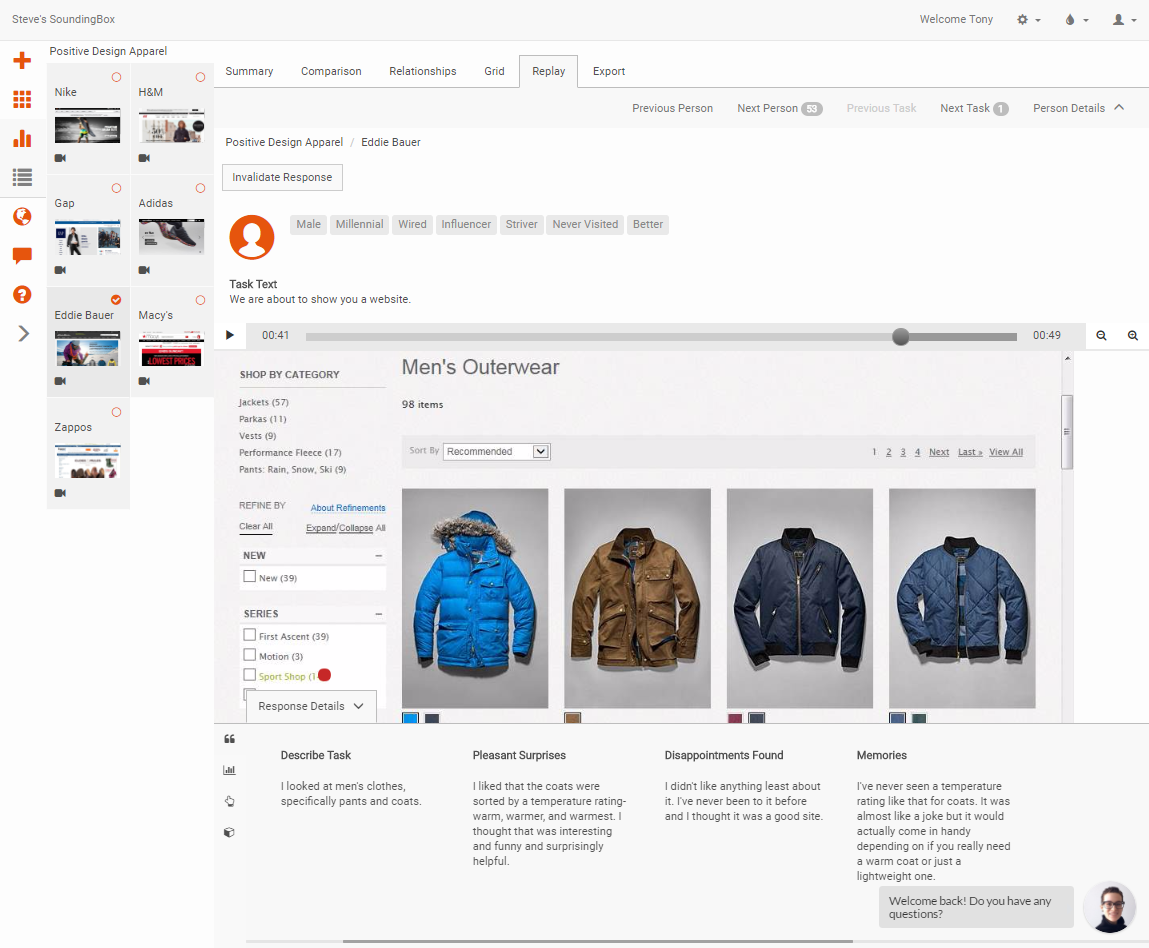Click the video camera icon under Adidas
This screenshot has width=1149, height=948.
click(144, 270)
